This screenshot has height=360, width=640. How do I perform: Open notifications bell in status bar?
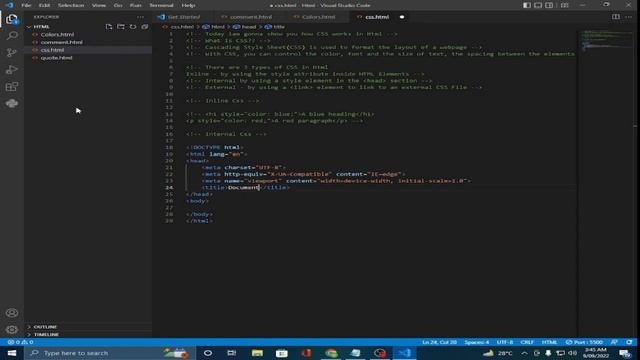pyautogui.click(x=629, y=342)
